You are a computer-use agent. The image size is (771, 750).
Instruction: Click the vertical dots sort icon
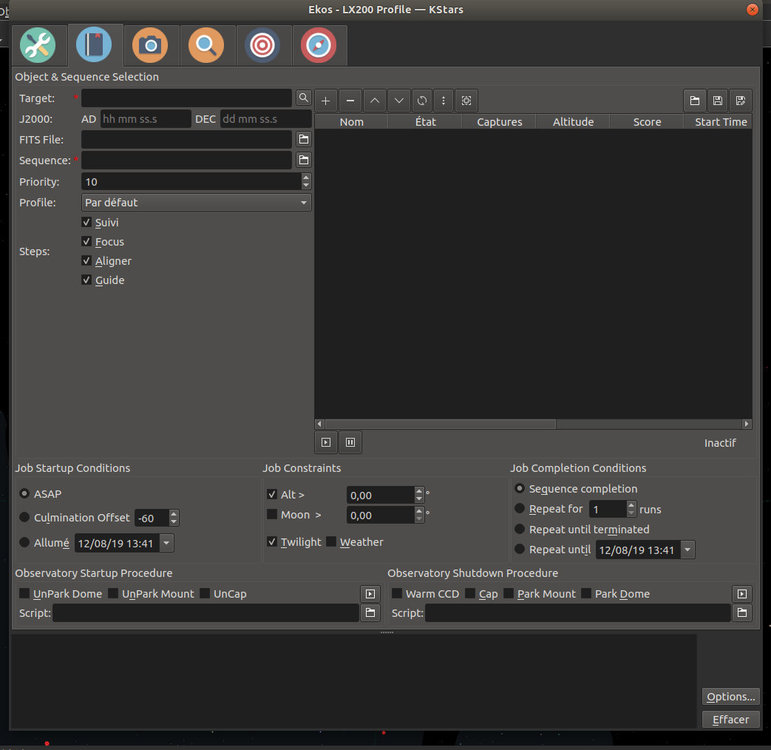click(x=444, y=101)
